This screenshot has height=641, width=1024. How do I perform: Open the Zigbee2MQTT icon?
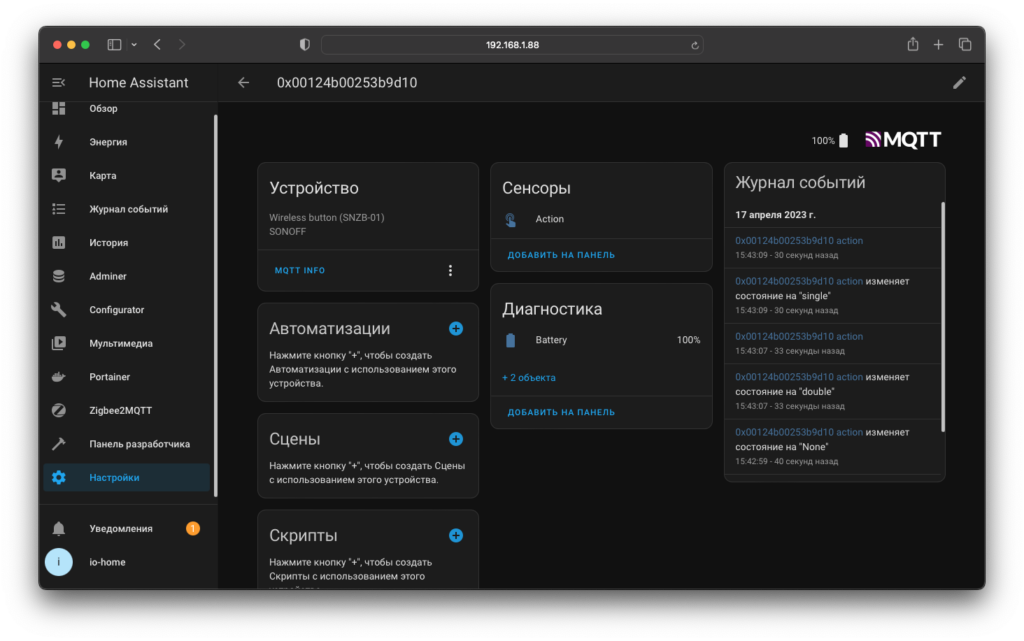point(59,410)
